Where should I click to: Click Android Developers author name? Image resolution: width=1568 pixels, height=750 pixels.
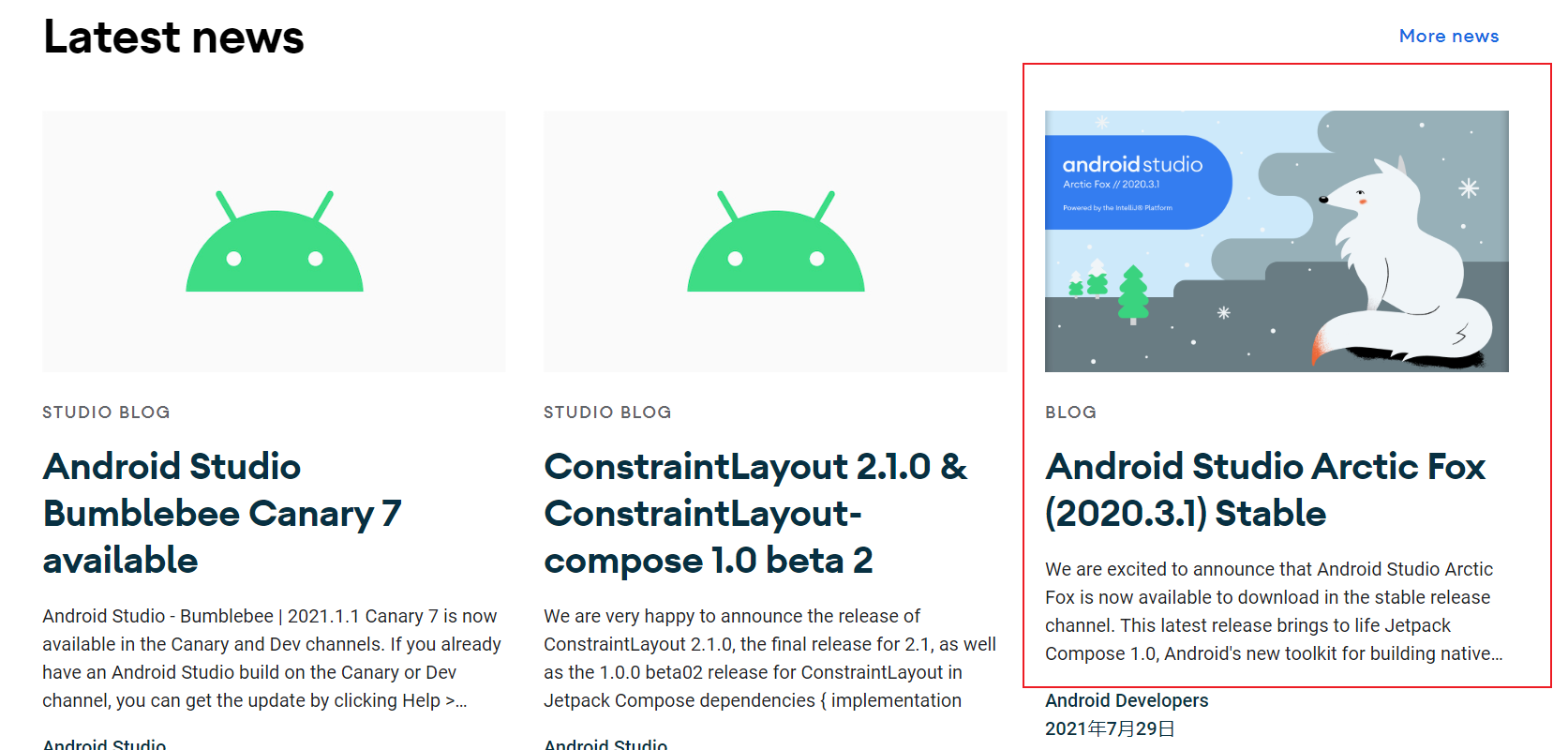1127,700
